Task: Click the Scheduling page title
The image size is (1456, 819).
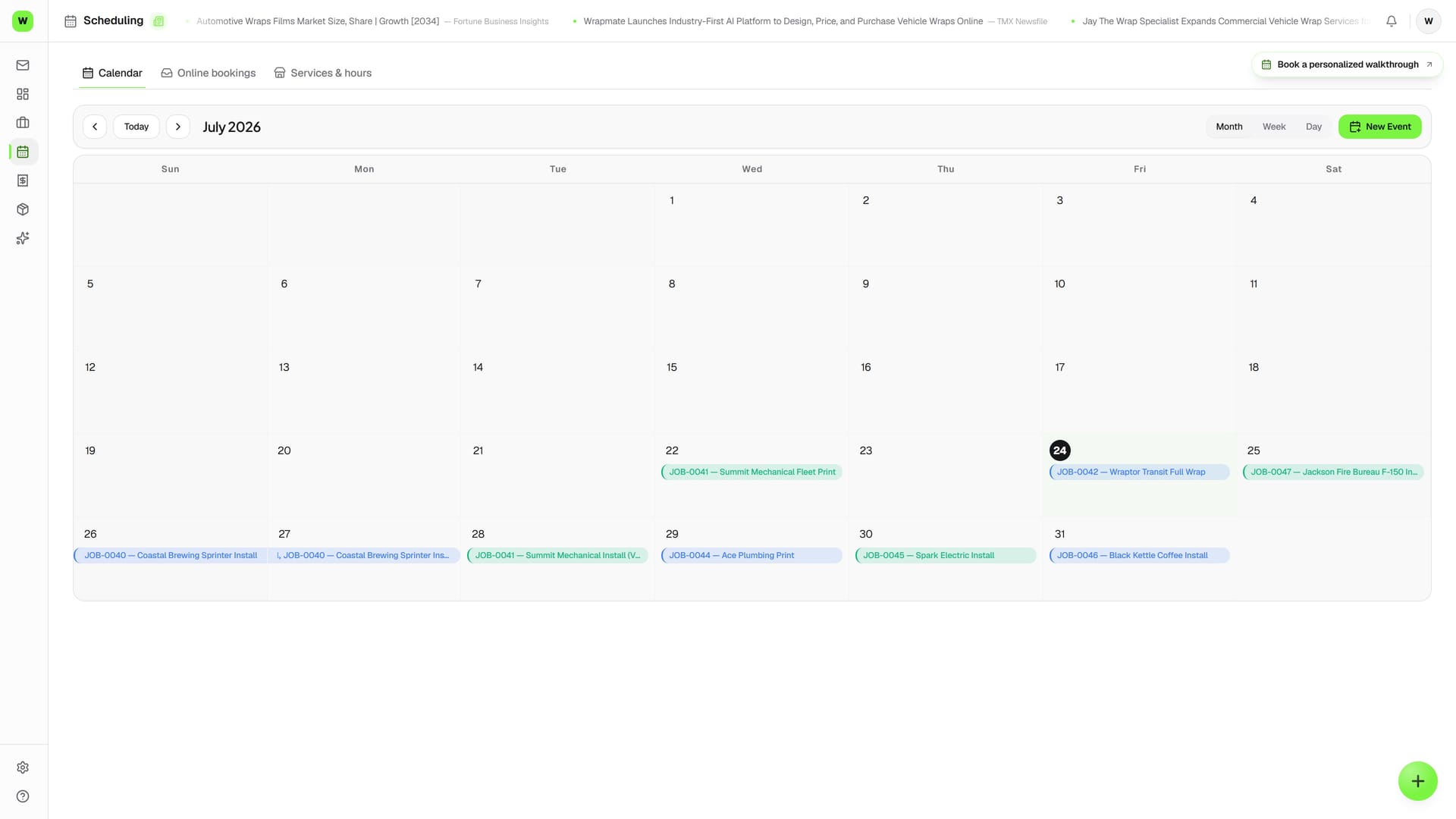Action: coord(113,20)
